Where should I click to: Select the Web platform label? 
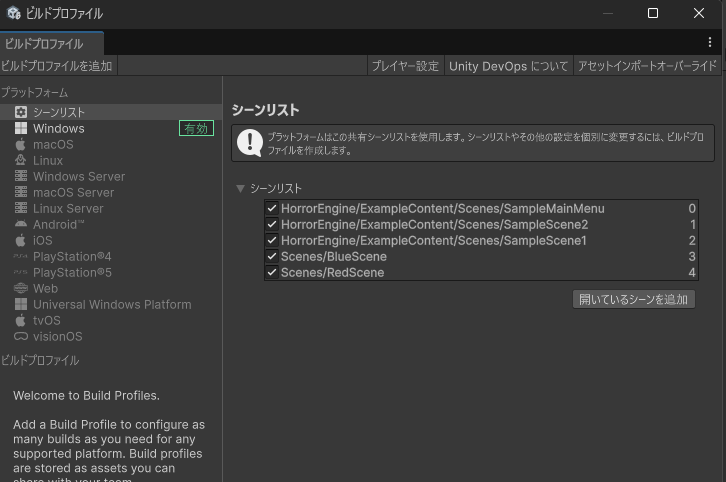[x=45, y=288]
